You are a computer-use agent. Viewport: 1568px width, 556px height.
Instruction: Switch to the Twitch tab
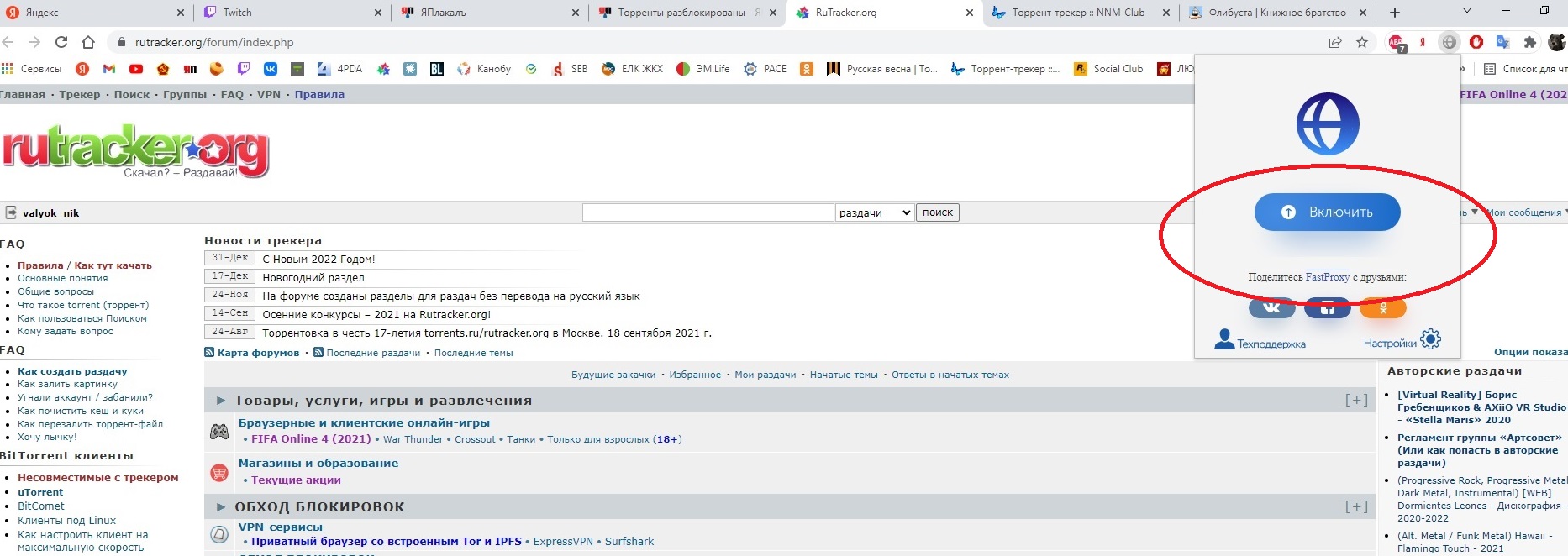[293, 13]
